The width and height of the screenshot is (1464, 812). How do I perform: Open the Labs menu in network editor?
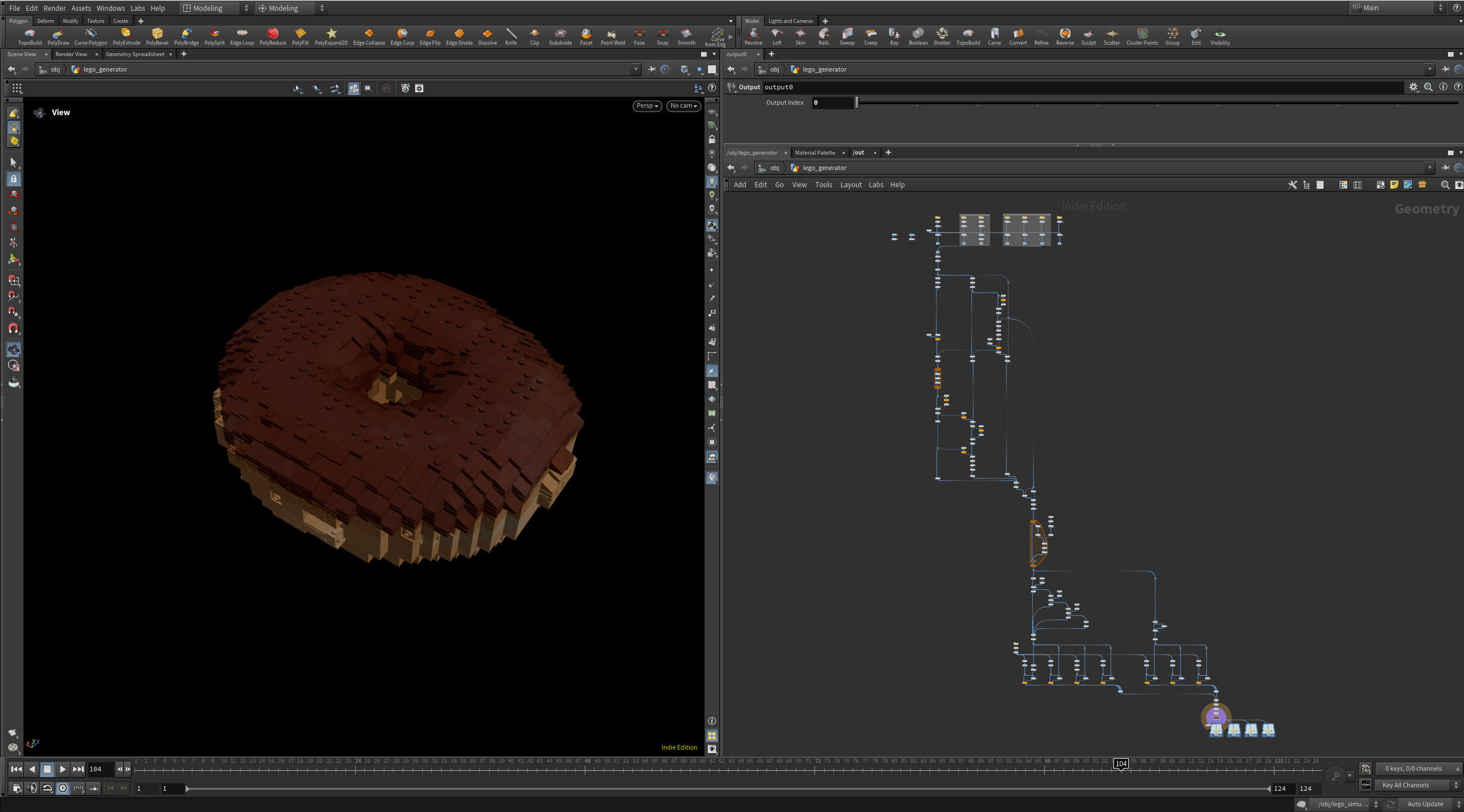(876, 184)
